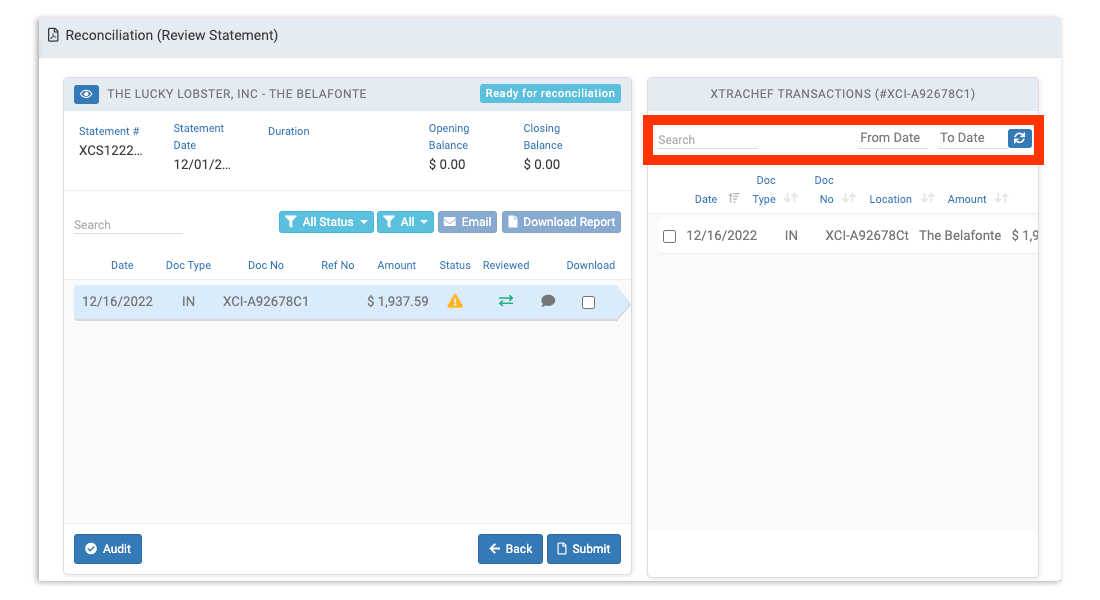
Task: Click the Audit button
Action: (107, 548)
